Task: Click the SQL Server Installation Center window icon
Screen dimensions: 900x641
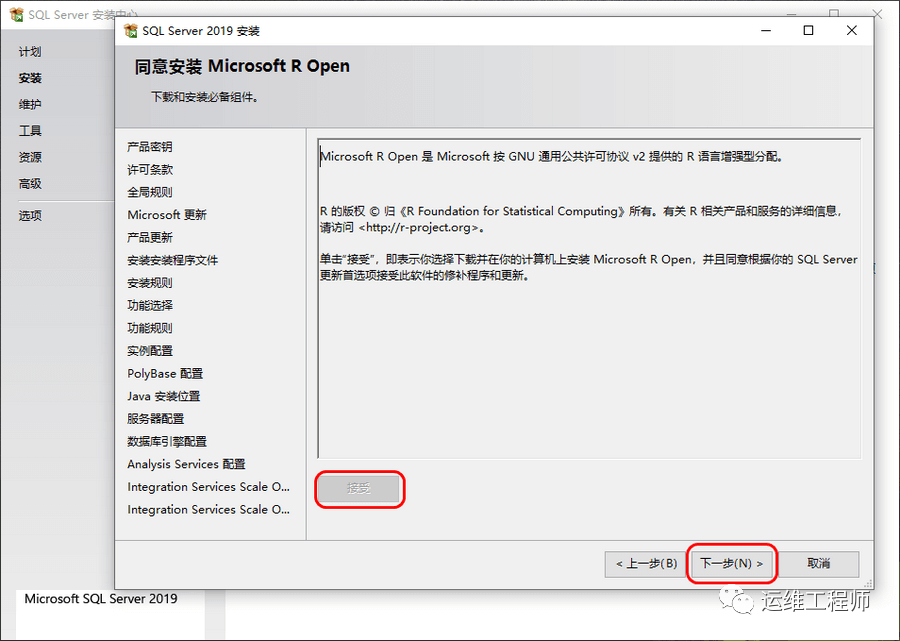Action: pos(17,14)
